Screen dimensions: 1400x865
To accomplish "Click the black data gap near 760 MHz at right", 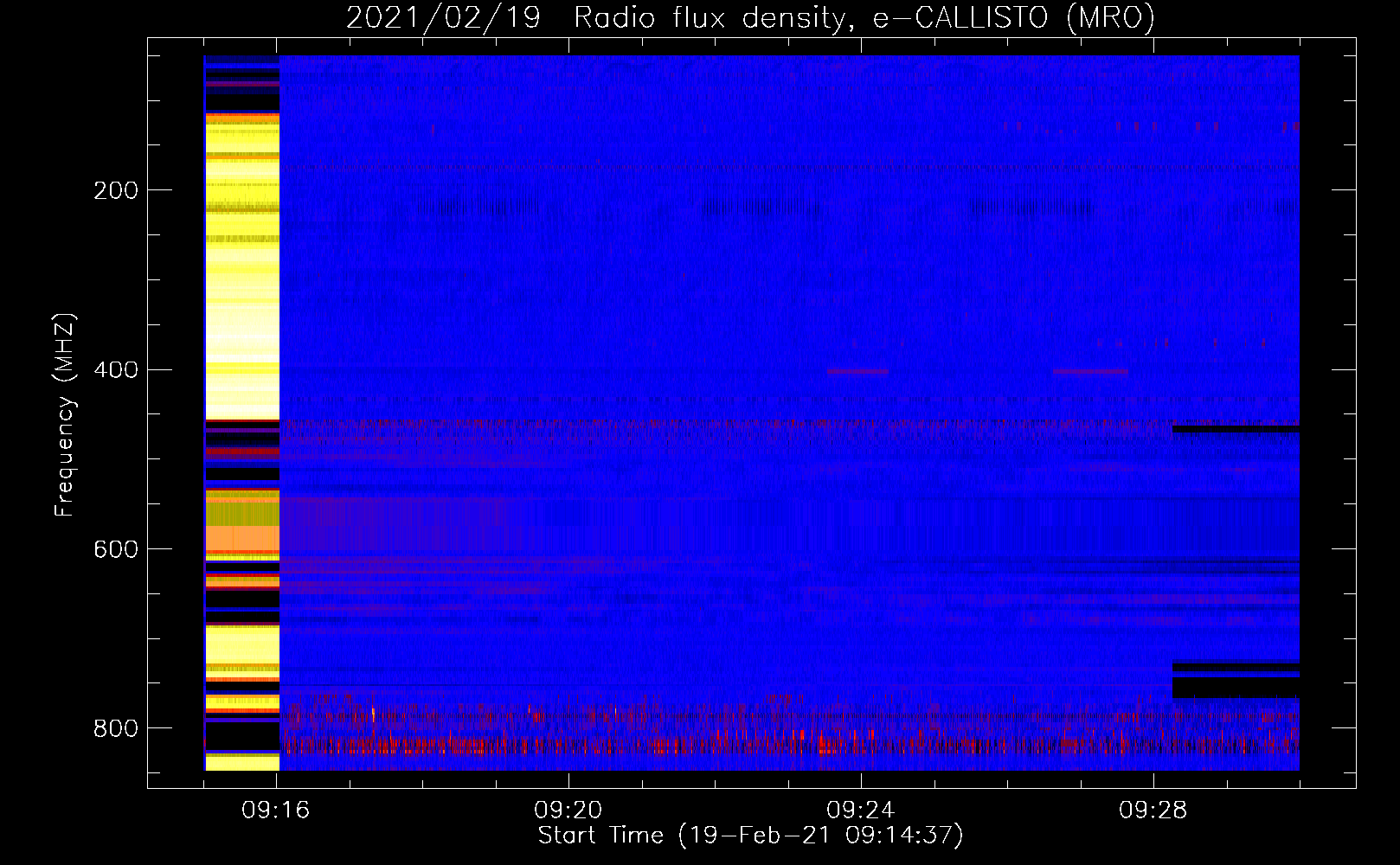I will click(x=1236, y=688).
